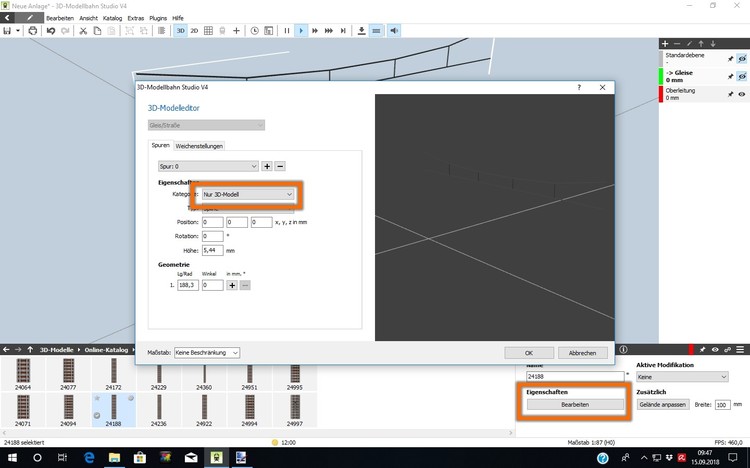Toggle visibility of Standardebene layer
Image resolution: width=750 pixels, height=468 pixels.
[x=742, y=59]
